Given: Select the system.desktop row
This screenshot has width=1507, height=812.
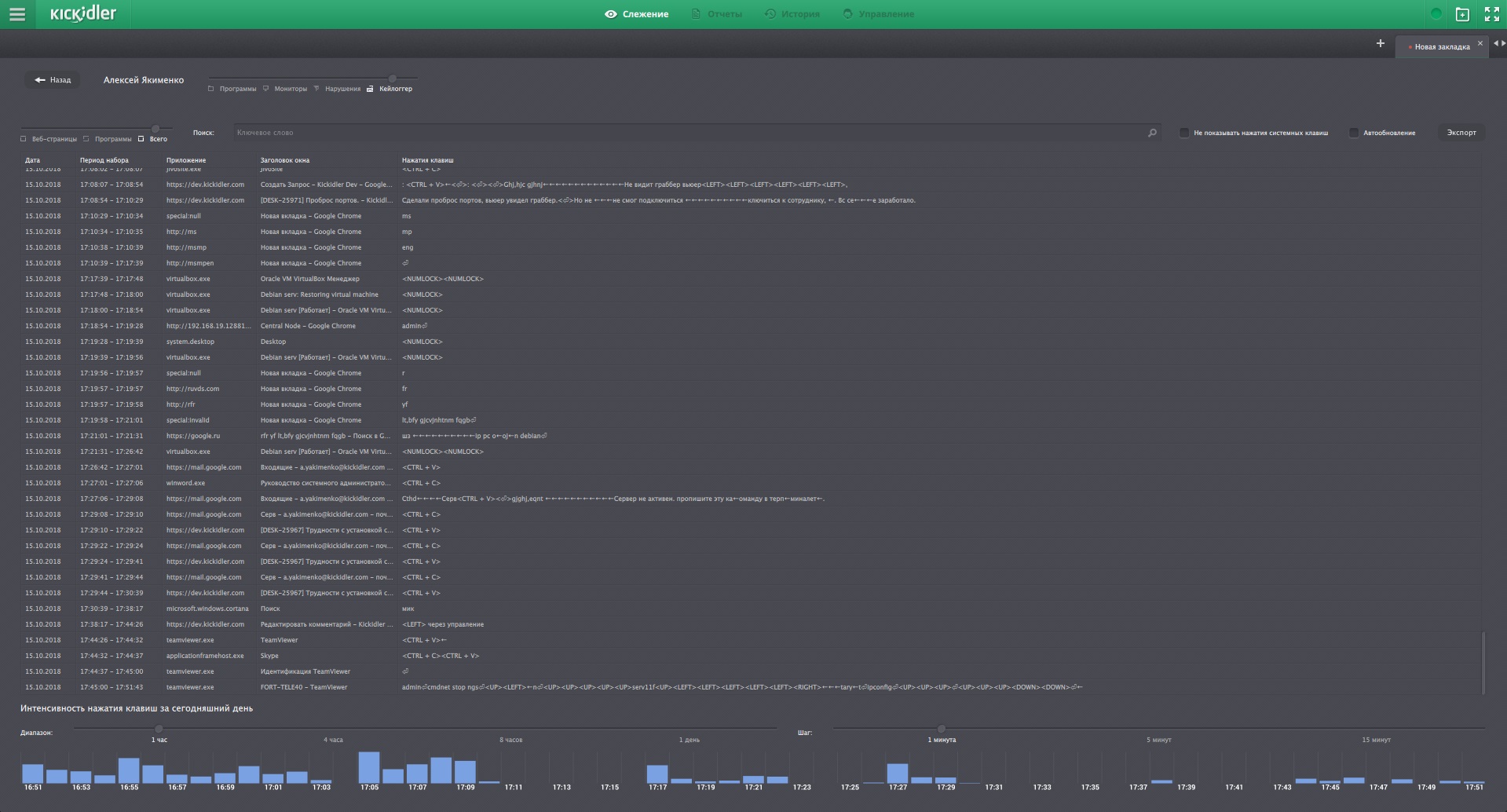Looking at the screenshot, I should 752,342.
